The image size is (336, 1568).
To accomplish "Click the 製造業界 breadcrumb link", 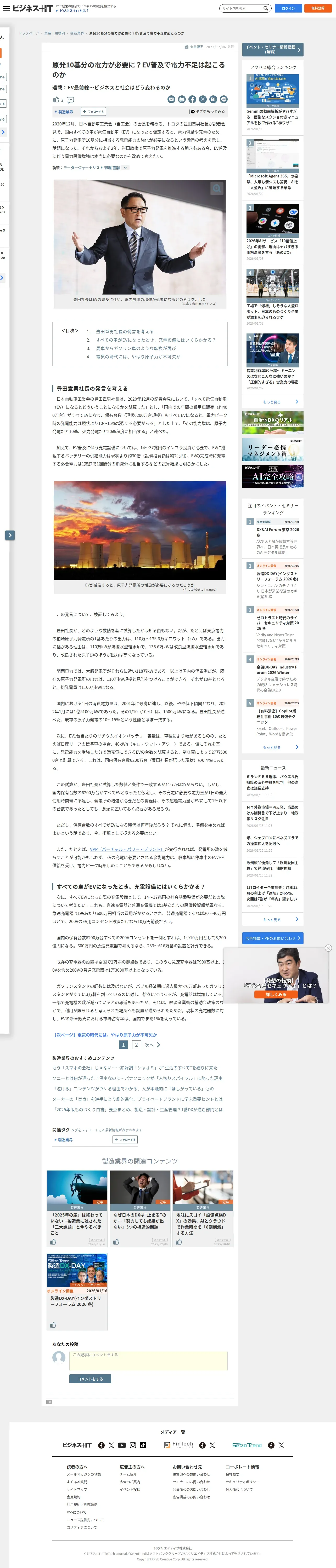I will 77,33.
